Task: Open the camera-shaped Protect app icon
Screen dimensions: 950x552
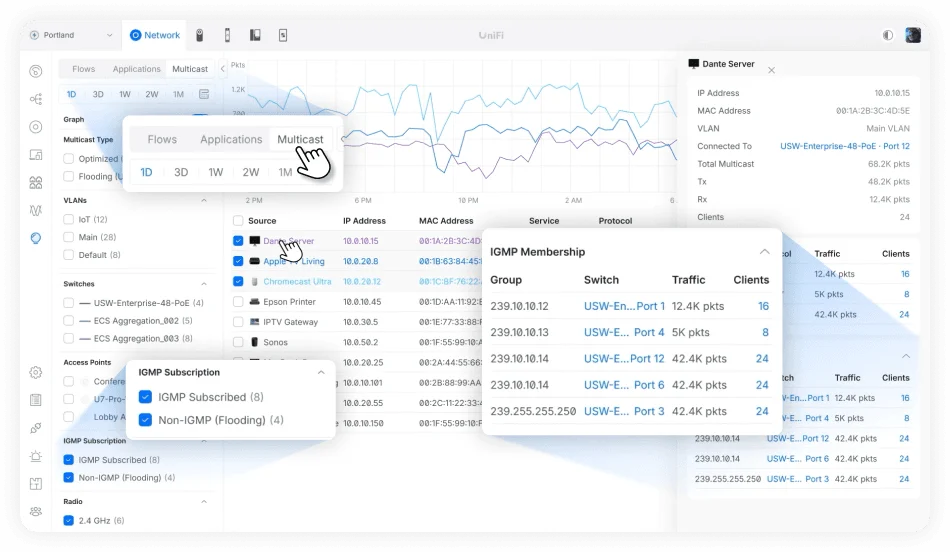Action: point(199,35)
